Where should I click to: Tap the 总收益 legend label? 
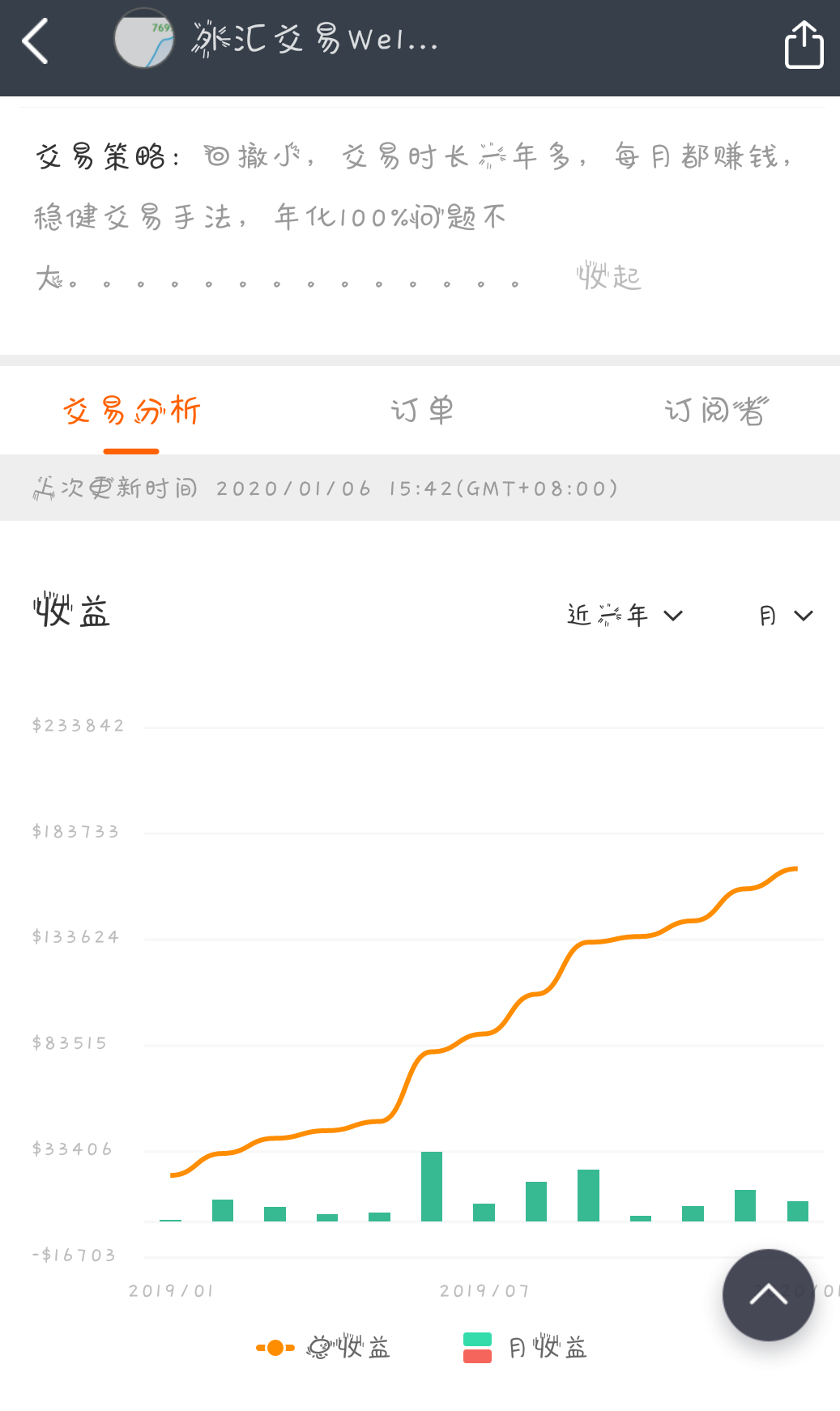point(348,1348)
